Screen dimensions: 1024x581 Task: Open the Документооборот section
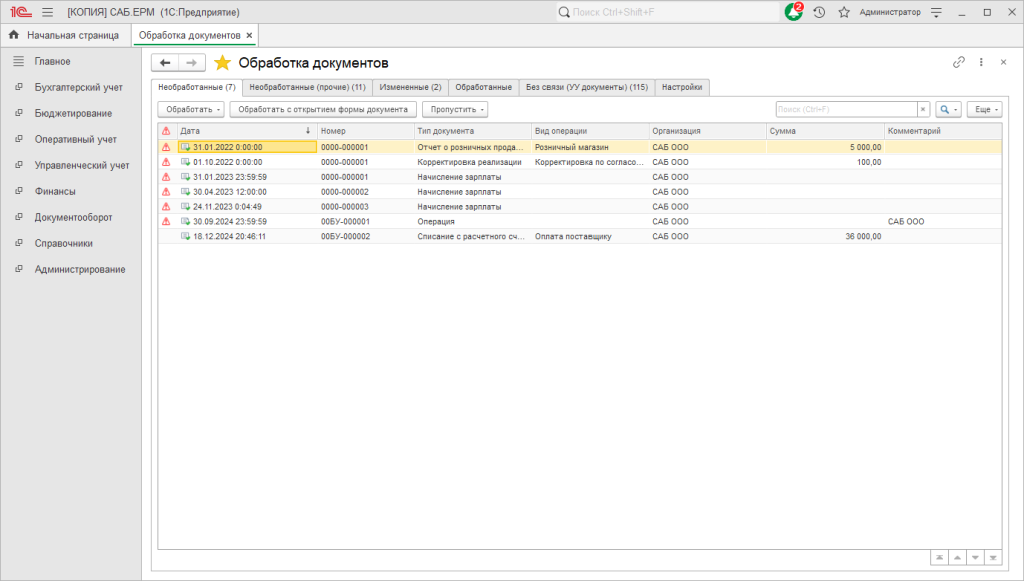pyautogui.click(x=73, y=217)
